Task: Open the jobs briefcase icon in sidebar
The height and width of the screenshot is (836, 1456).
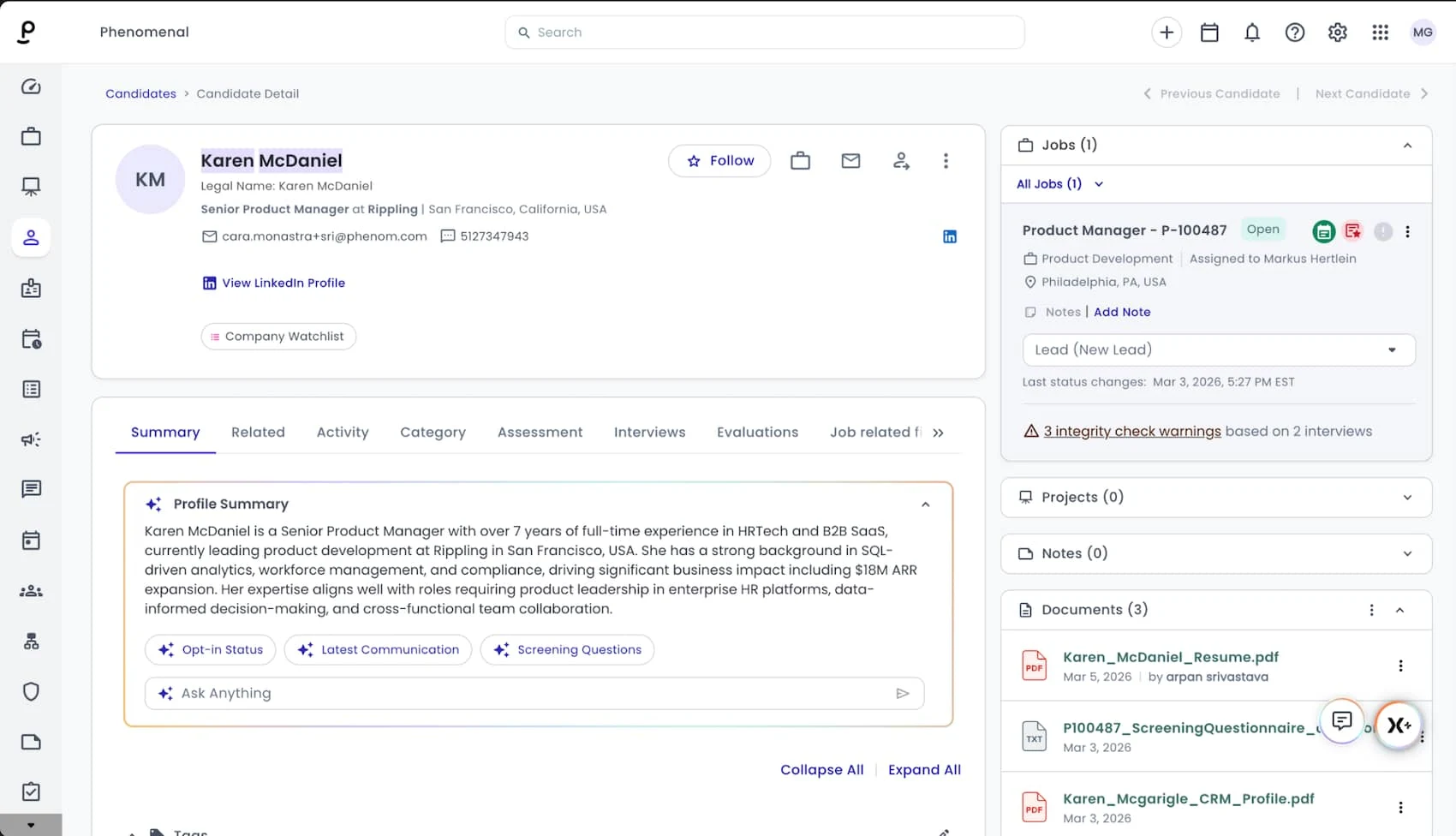Action: [31, 136]
